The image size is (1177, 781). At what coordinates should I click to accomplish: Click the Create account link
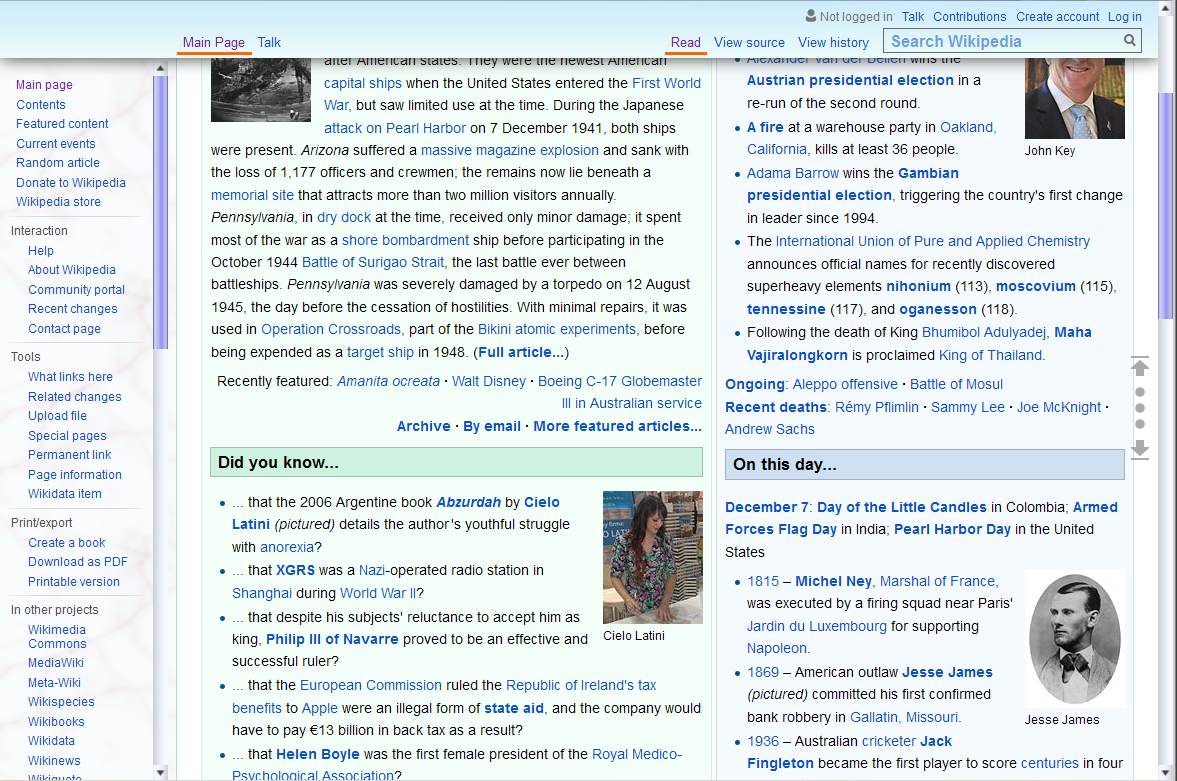[1057, 17]
